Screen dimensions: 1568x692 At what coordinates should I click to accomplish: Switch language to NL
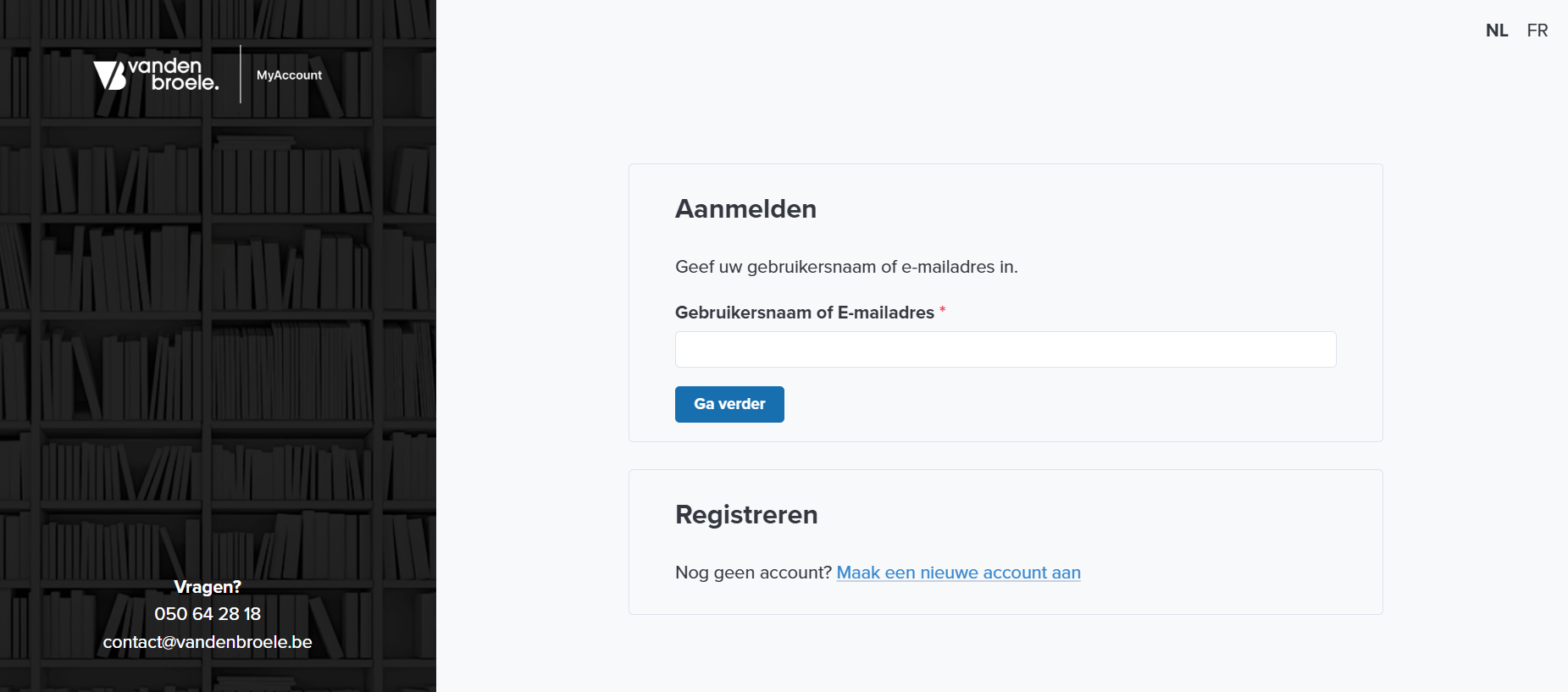[x=1496, y=30]
